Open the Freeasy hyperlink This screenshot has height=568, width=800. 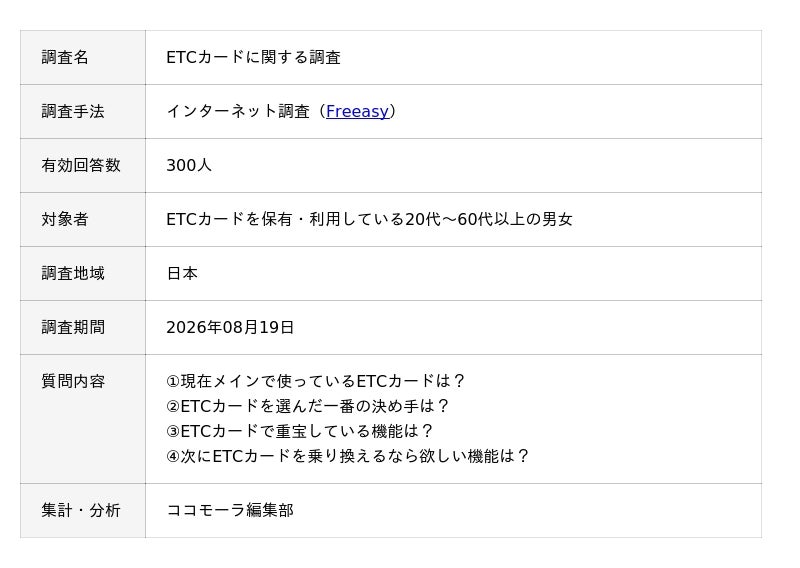click(x=357, y=111)
